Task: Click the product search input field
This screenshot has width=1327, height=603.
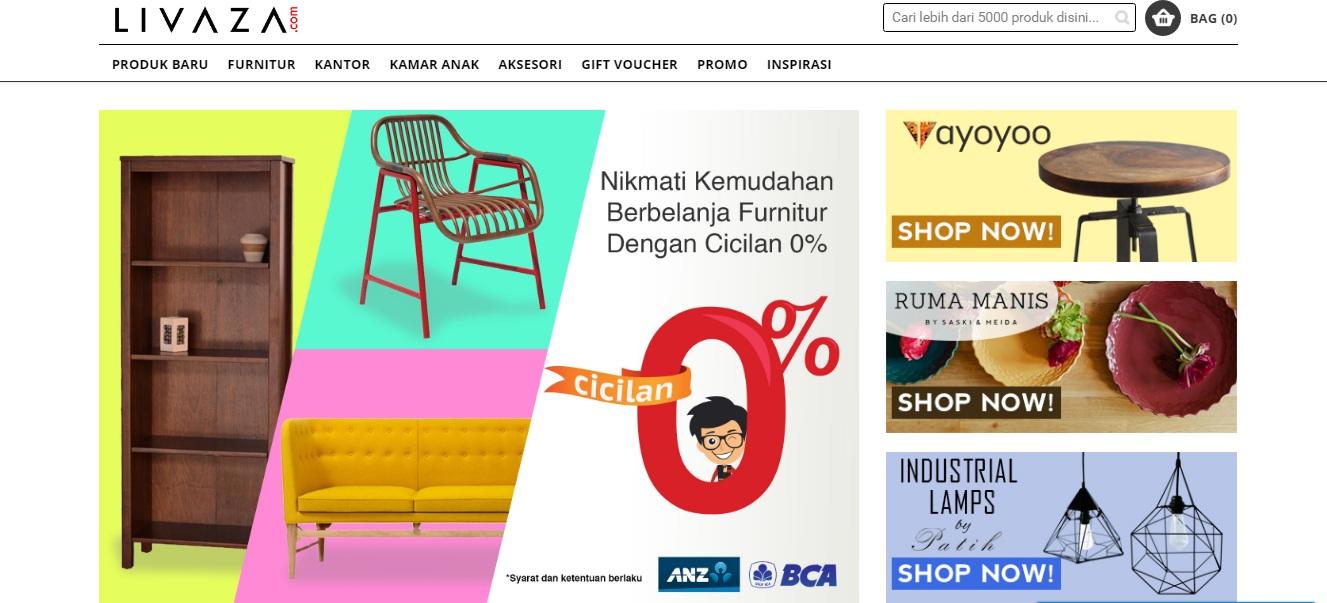Action: pyautogui.click(x=1009, y=18)
